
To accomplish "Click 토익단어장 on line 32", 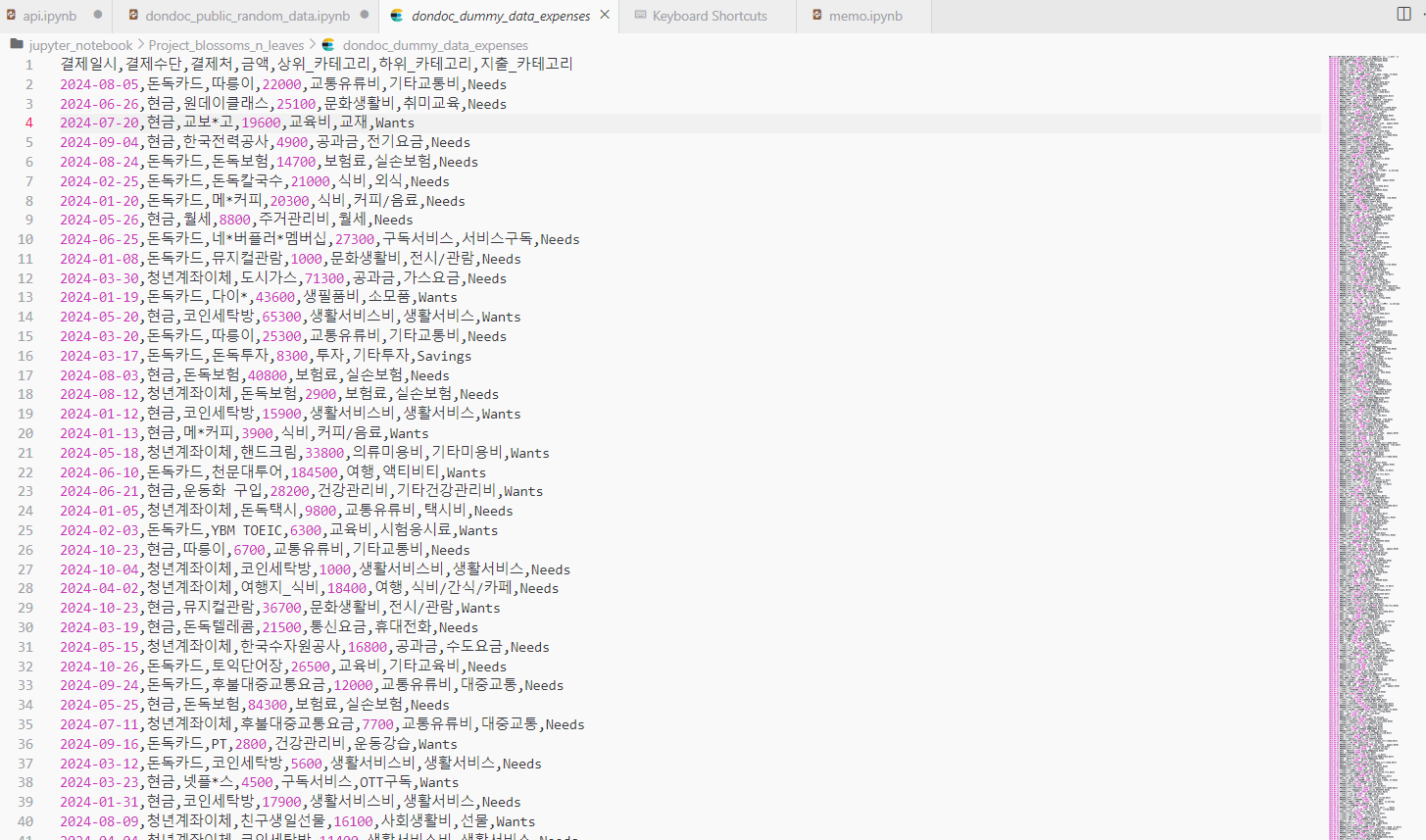I will pos(247,667).
